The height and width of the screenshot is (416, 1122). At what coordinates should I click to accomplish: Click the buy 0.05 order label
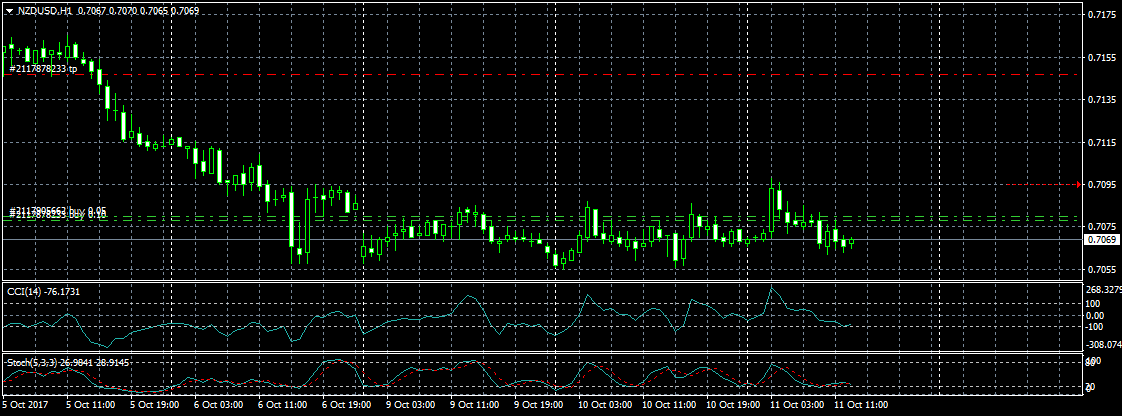click(58, 211)
